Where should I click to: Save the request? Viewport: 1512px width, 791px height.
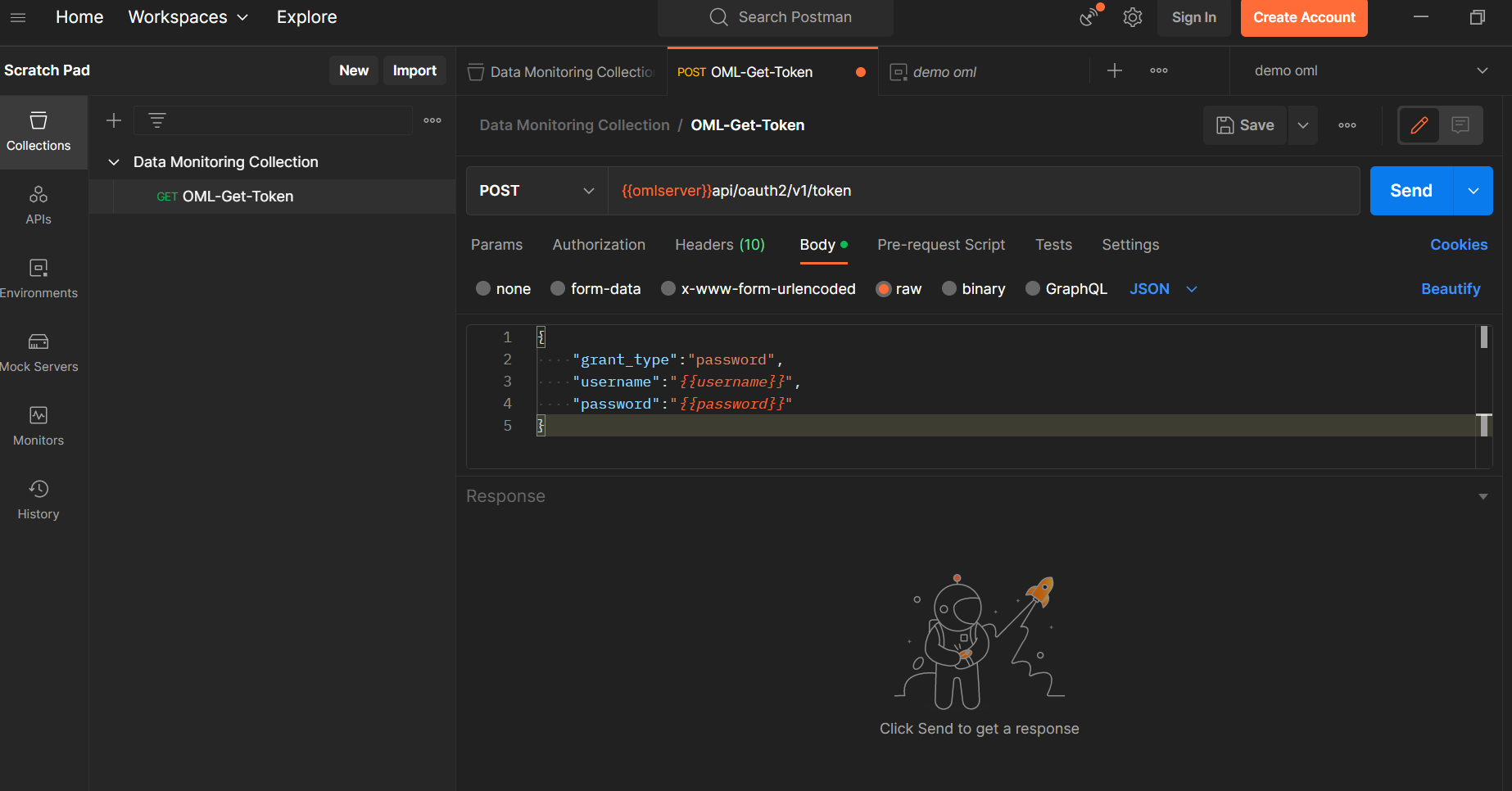(x=1245, y=125)
